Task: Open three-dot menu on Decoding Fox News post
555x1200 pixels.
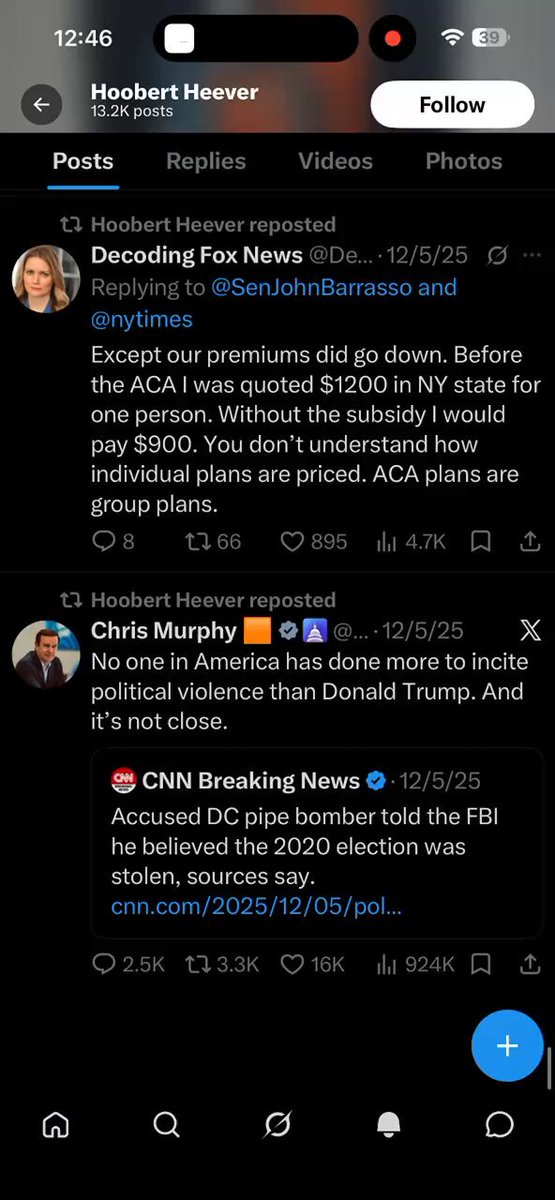Action: [x=531, y=256]
